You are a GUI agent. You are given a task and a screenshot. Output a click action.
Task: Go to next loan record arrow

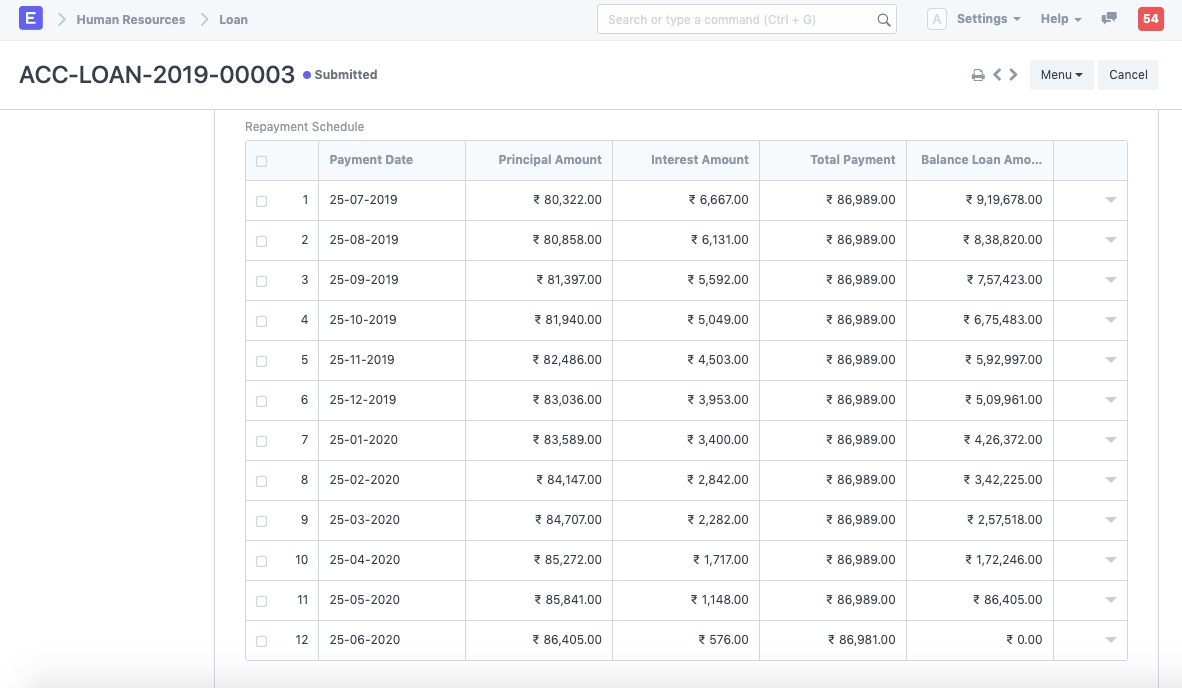click(1014, 75)
